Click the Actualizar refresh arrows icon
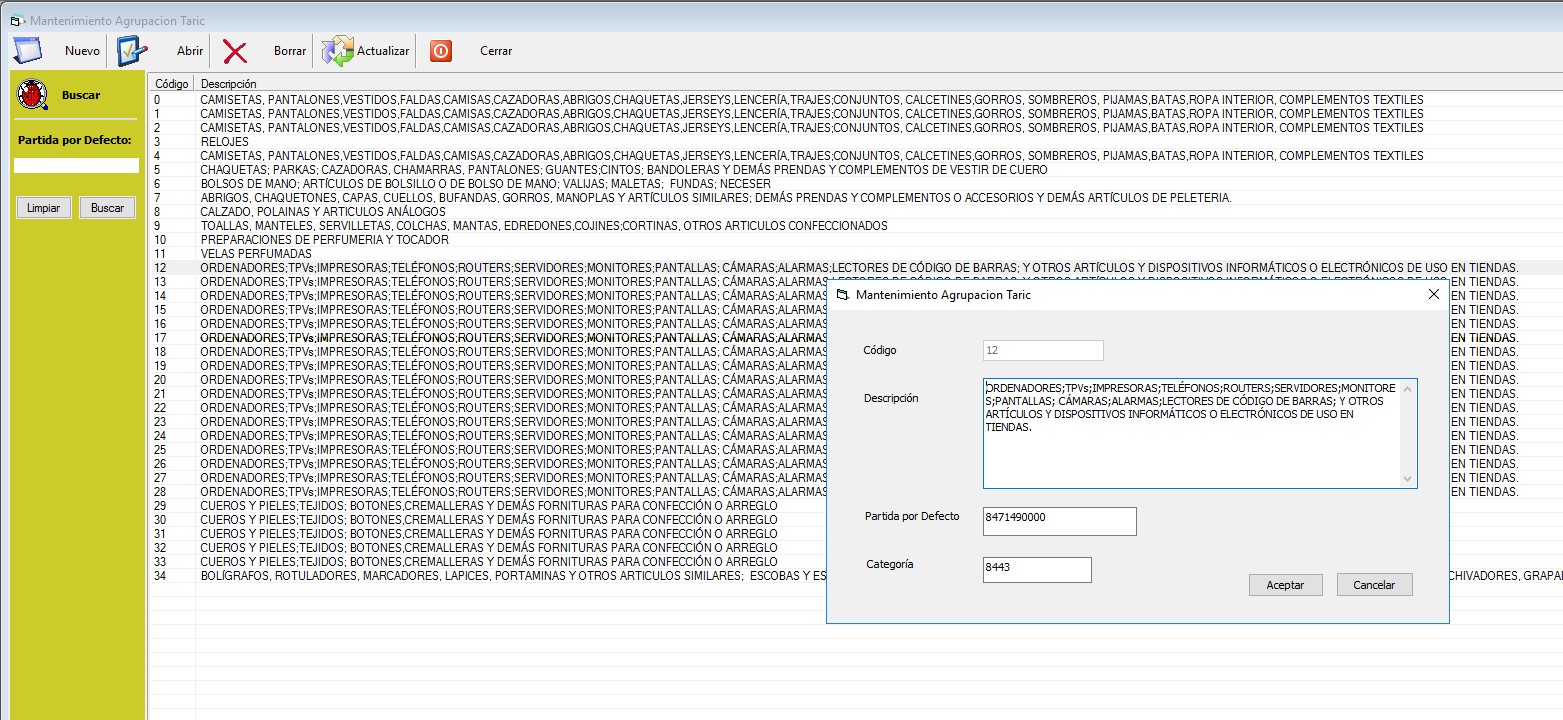The height and width of the screenshot is (720, 1563). coord(338,51)
